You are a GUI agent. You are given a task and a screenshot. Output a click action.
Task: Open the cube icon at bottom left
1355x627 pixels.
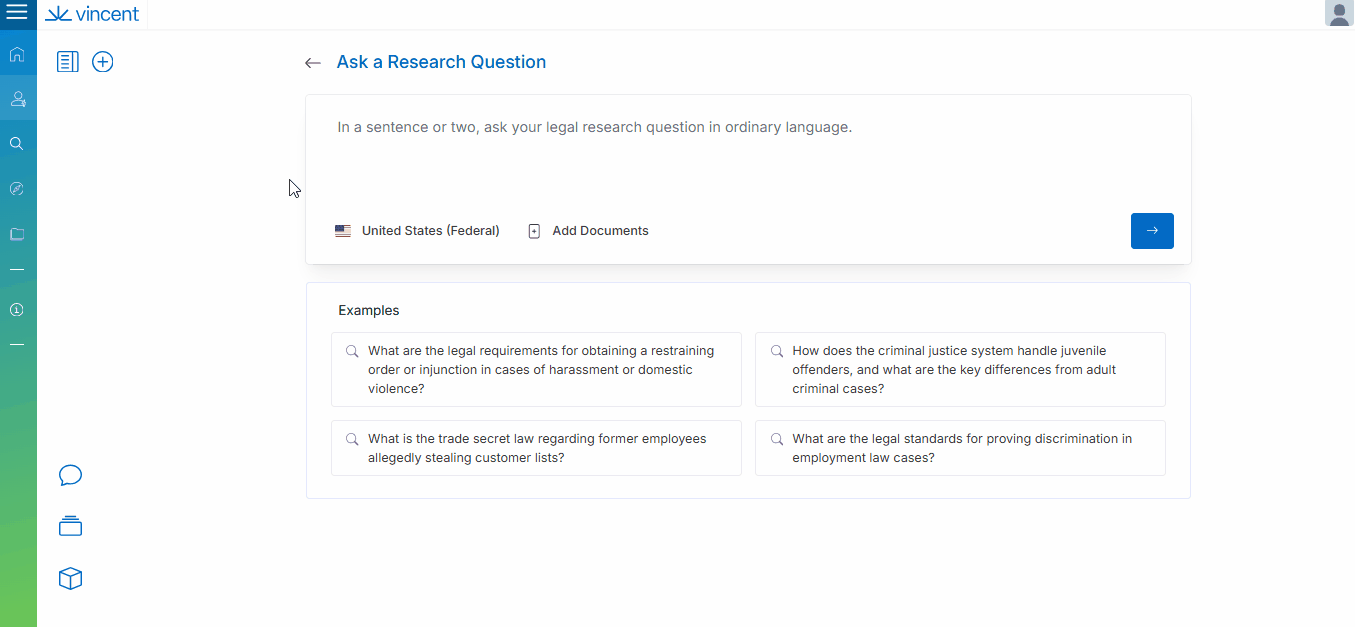(x=70, y=579)
